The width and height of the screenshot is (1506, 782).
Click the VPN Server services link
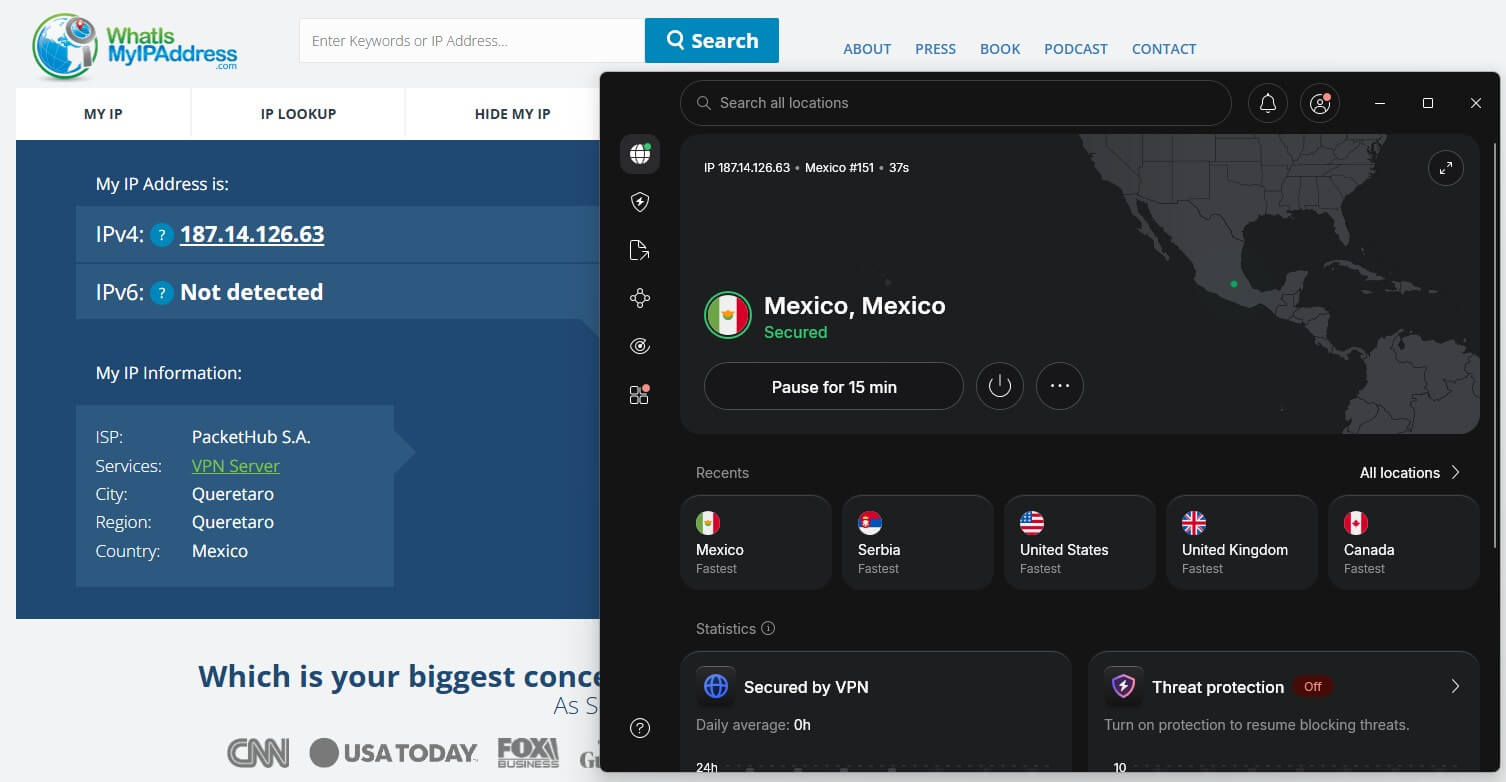click(236, 466)
